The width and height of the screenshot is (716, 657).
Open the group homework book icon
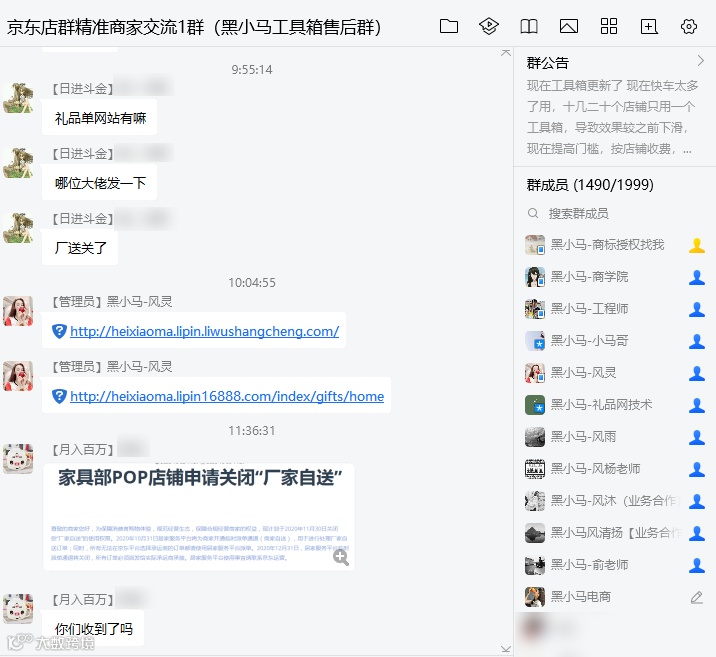[529, 26]
